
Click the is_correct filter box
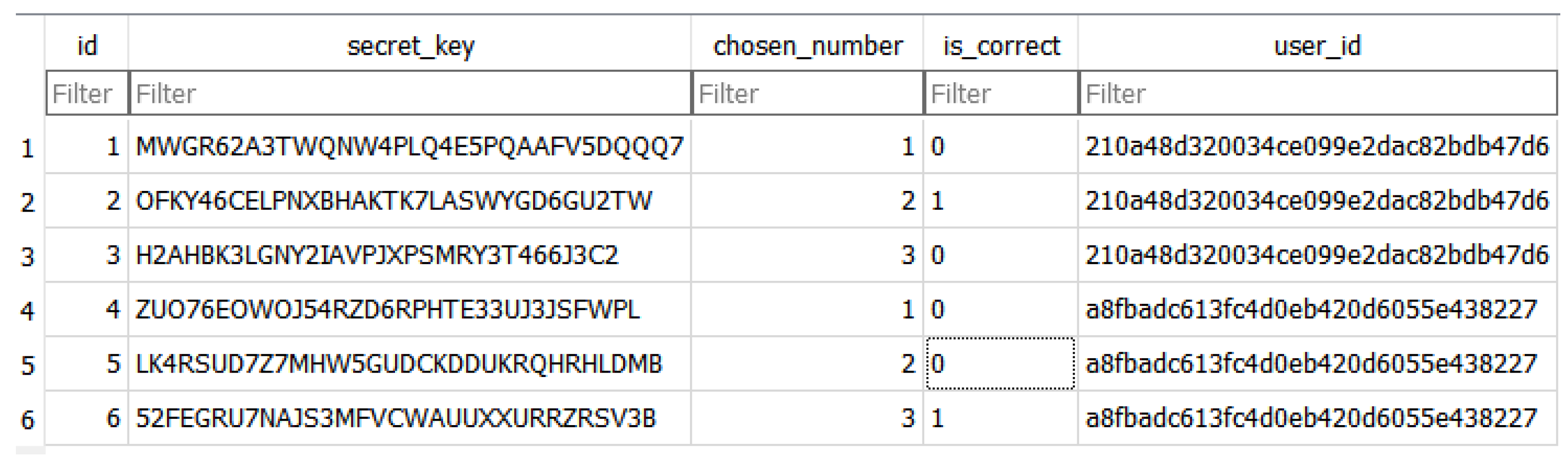click(x=1001, y=94)
